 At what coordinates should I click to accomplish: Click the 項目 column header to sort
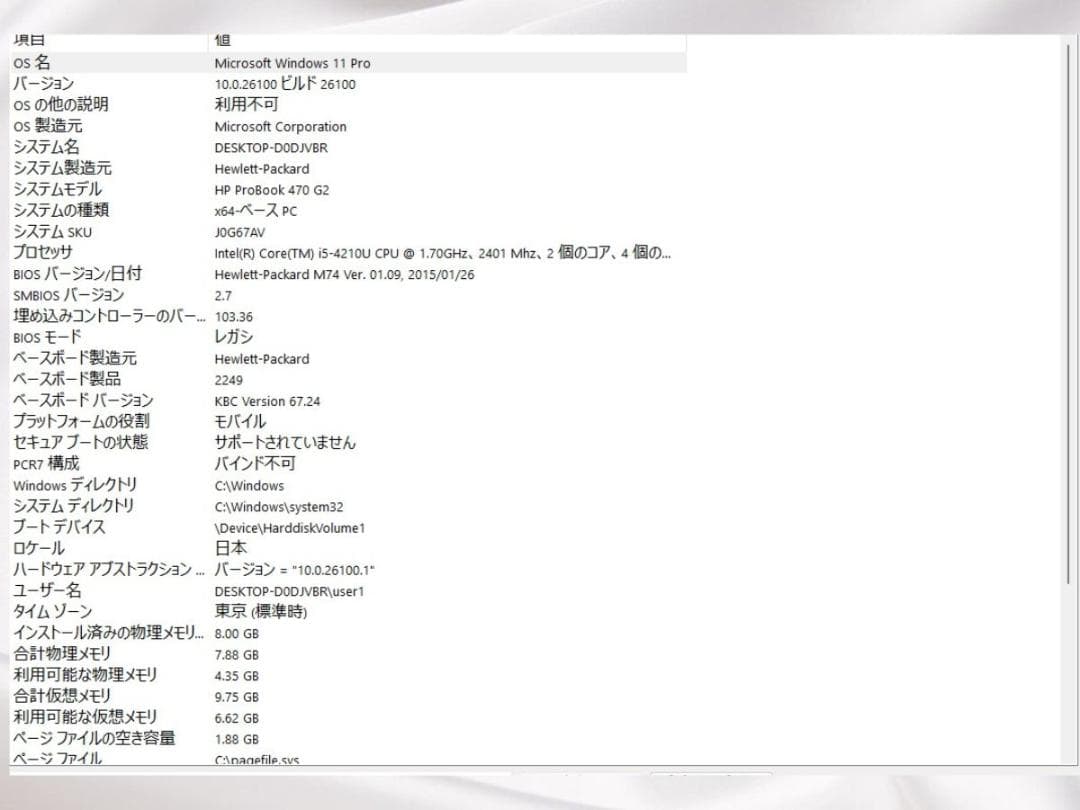click(x=100, y=41)
